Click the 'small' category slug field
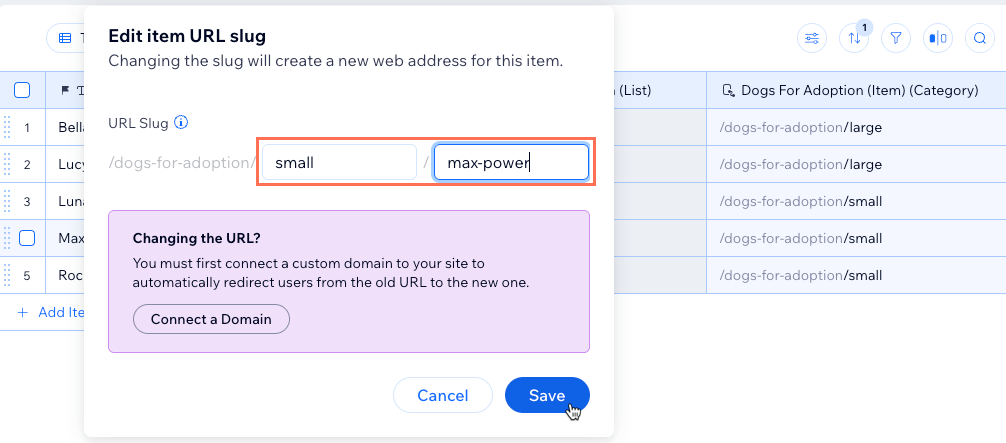1006x443 pixels. pyautogui.click(x=339, y=162)
